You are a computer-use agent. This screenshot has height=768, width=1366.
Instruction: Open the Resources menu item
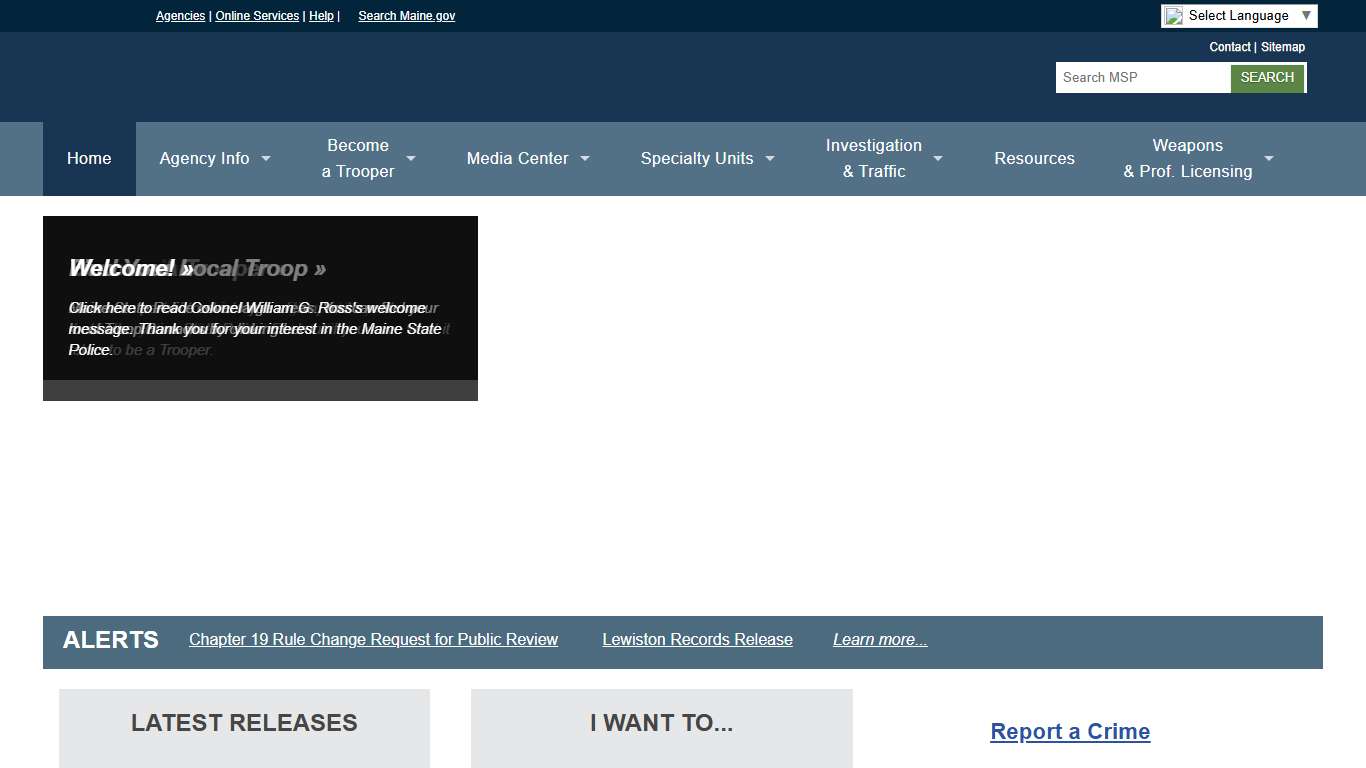(x=1034, y=159)
